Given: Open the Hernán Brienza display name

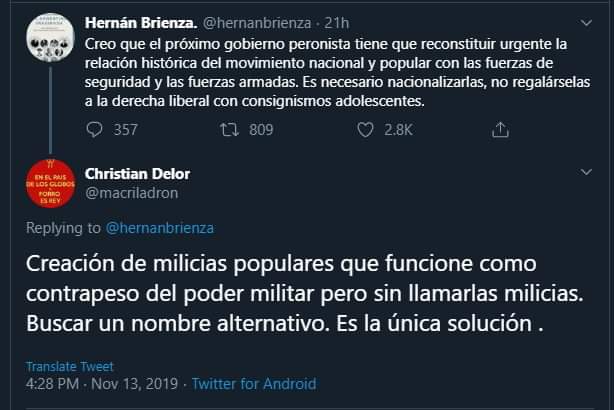Looking at the screenshot, I should pyautogui.click(x=136, y=21).
